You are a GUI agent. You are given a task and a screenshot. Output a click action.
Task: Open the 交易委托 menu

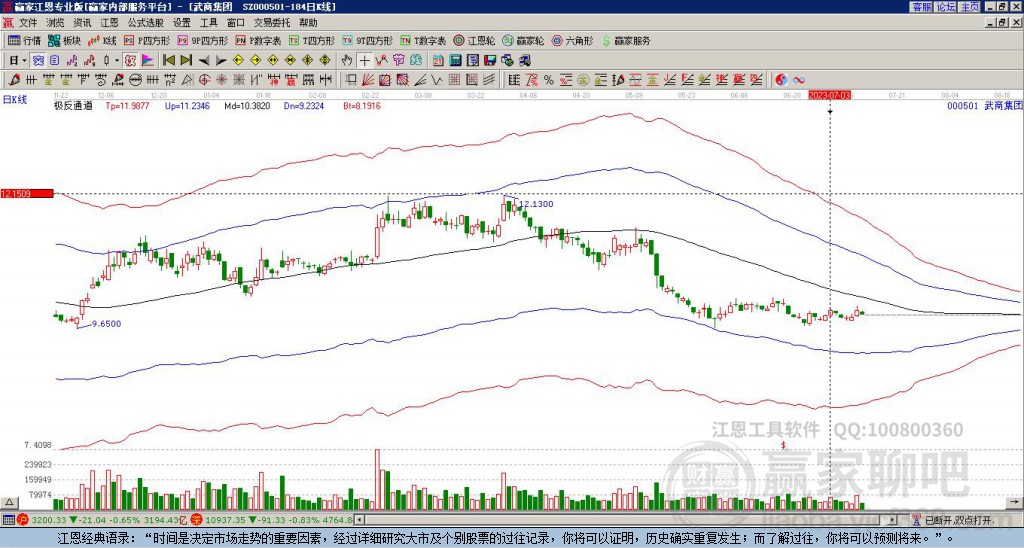pyautogui.click(x=272, y=23)
